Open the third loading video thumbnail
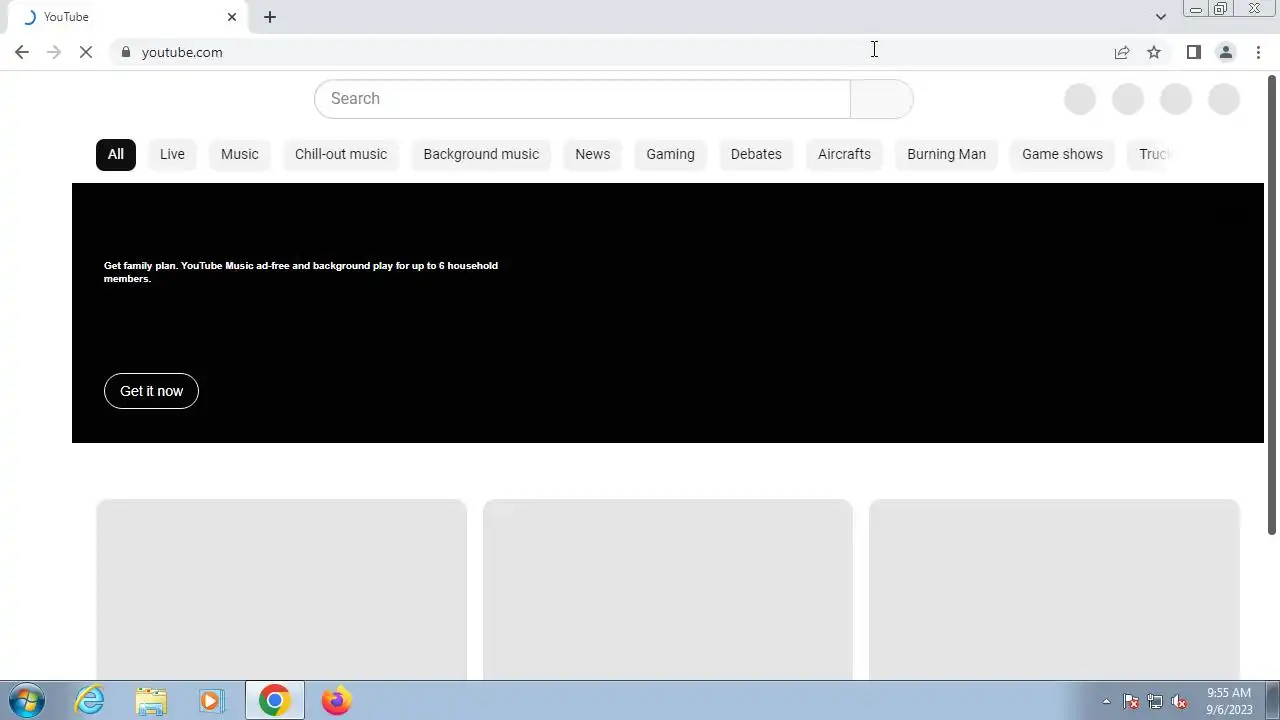 click(x=1054, y=590)
